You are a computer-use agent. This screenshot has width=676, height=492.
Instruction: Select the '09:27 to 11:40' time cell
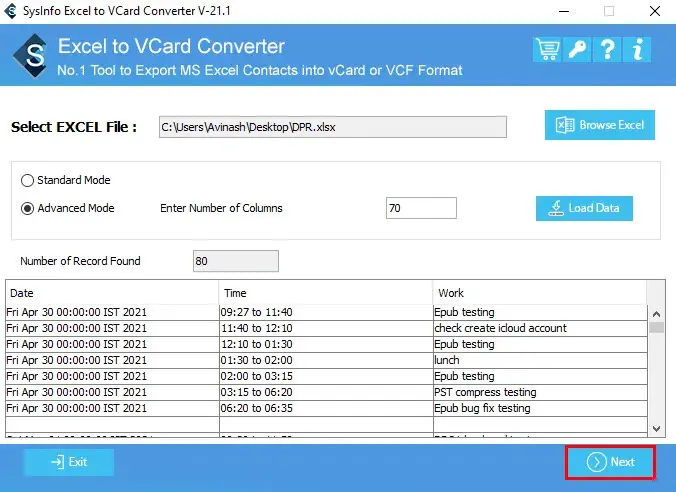326,312
